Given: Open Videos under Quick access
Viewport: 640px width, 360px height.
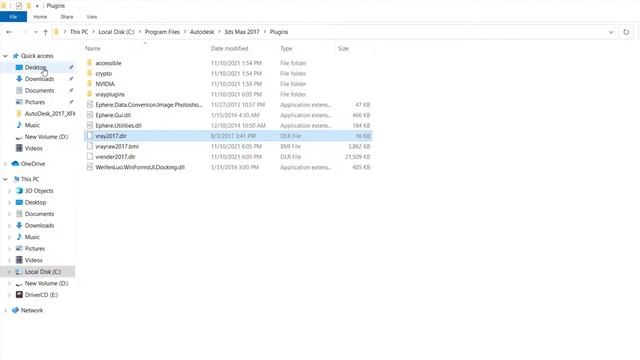Looking at the screenshot, I should coord(33,149).
